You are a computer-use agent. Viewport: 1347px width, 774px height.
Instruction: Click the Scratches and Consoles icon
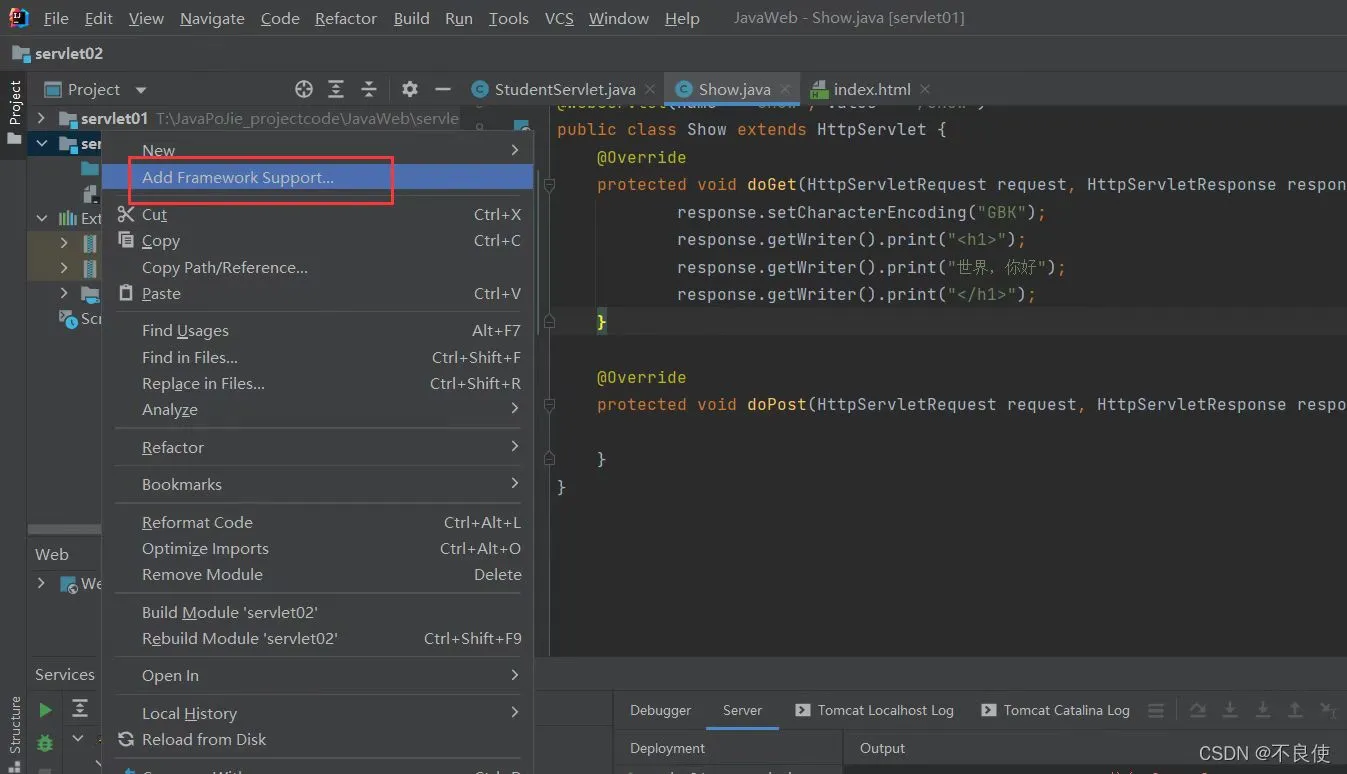tap(68, 319)
